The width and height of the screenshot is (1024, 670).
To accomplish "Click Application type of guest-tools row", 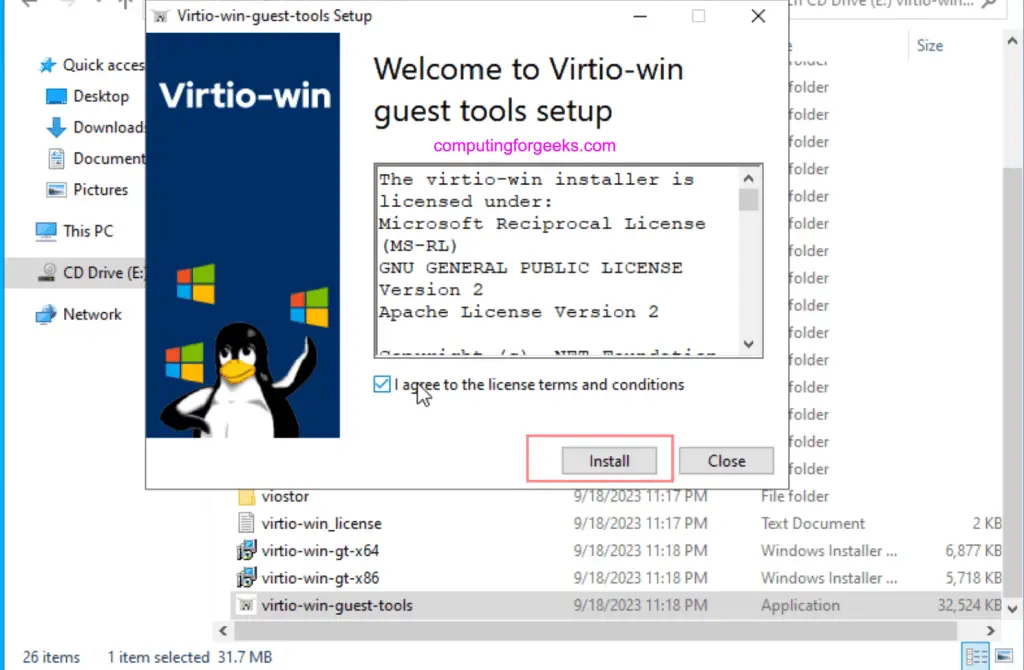I will click(x=800, y=606).
